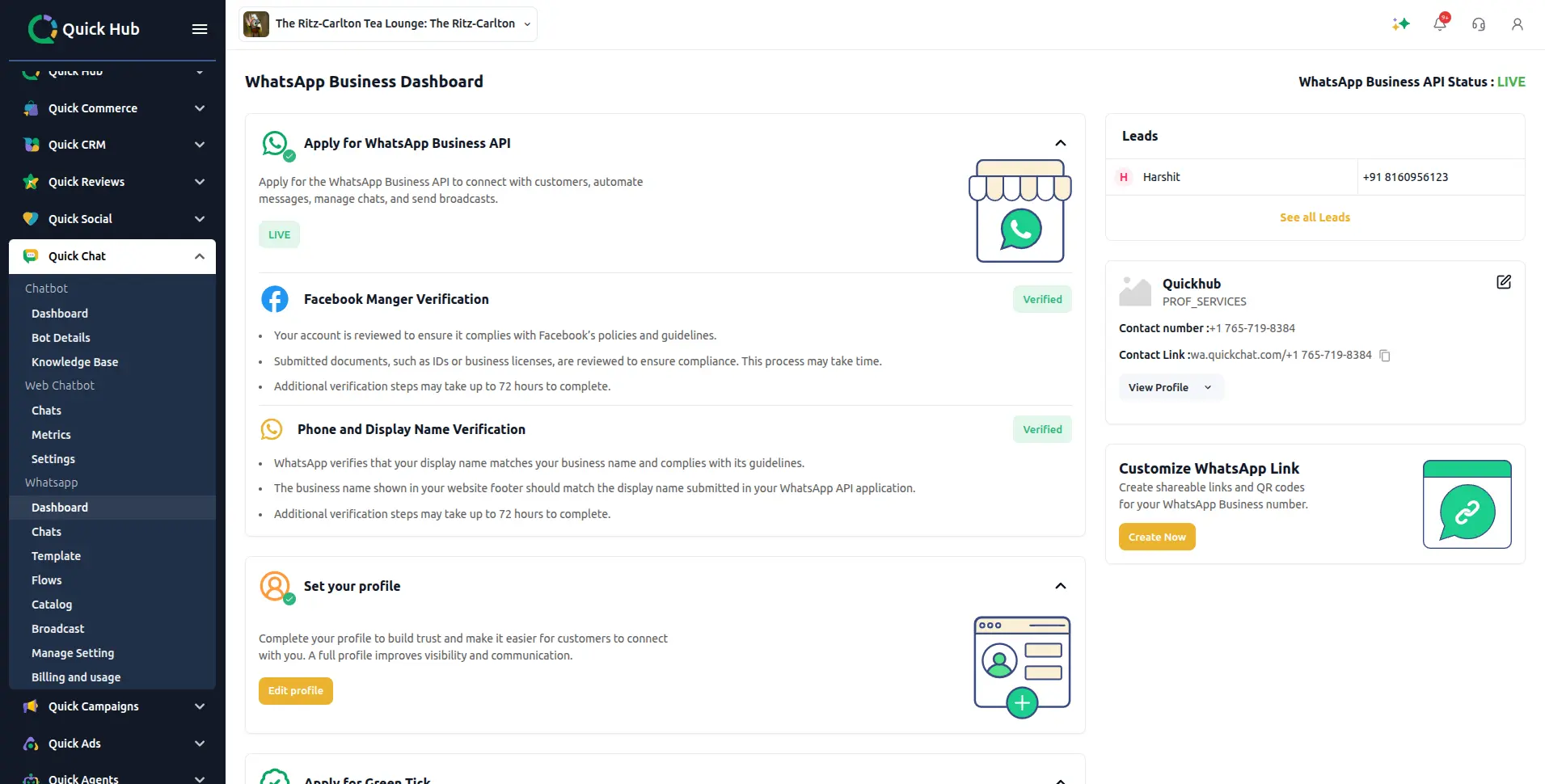Click the Facebook icon beside Manger Verification

pyautogui.click(x=275, y=299)
